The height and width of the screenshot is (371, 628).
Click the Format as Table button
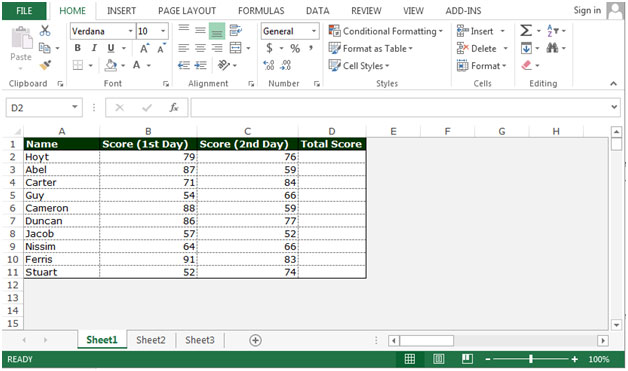(x=370, y=48)
